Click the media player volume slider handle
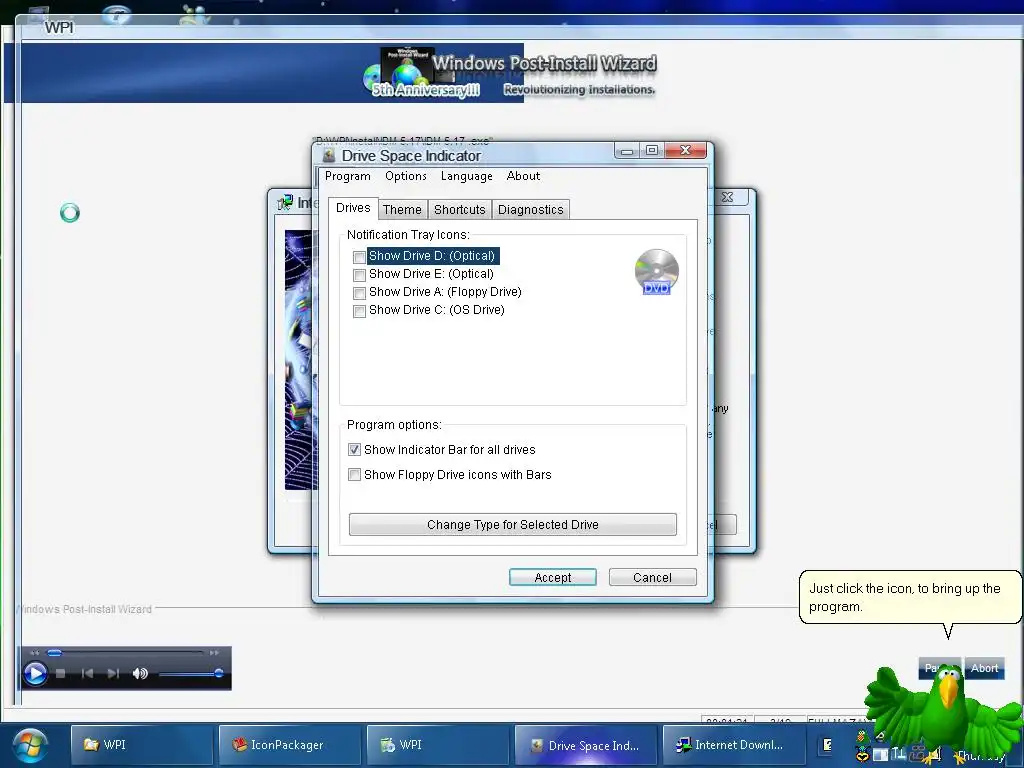1024x768 pixels. tap(219, 673)
